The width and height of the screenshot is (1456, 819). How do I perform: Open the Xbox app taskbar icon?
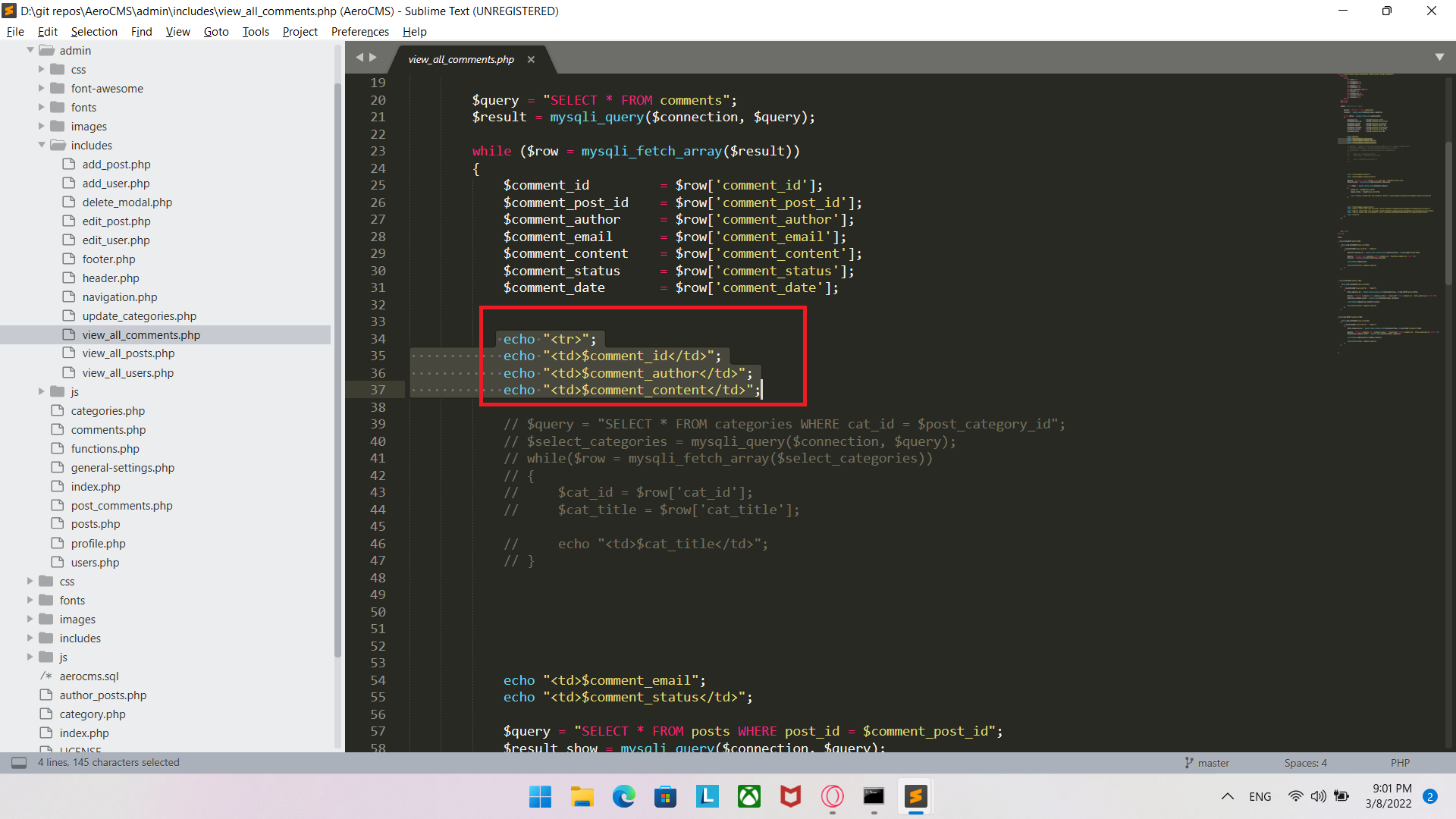pos(748,796)
